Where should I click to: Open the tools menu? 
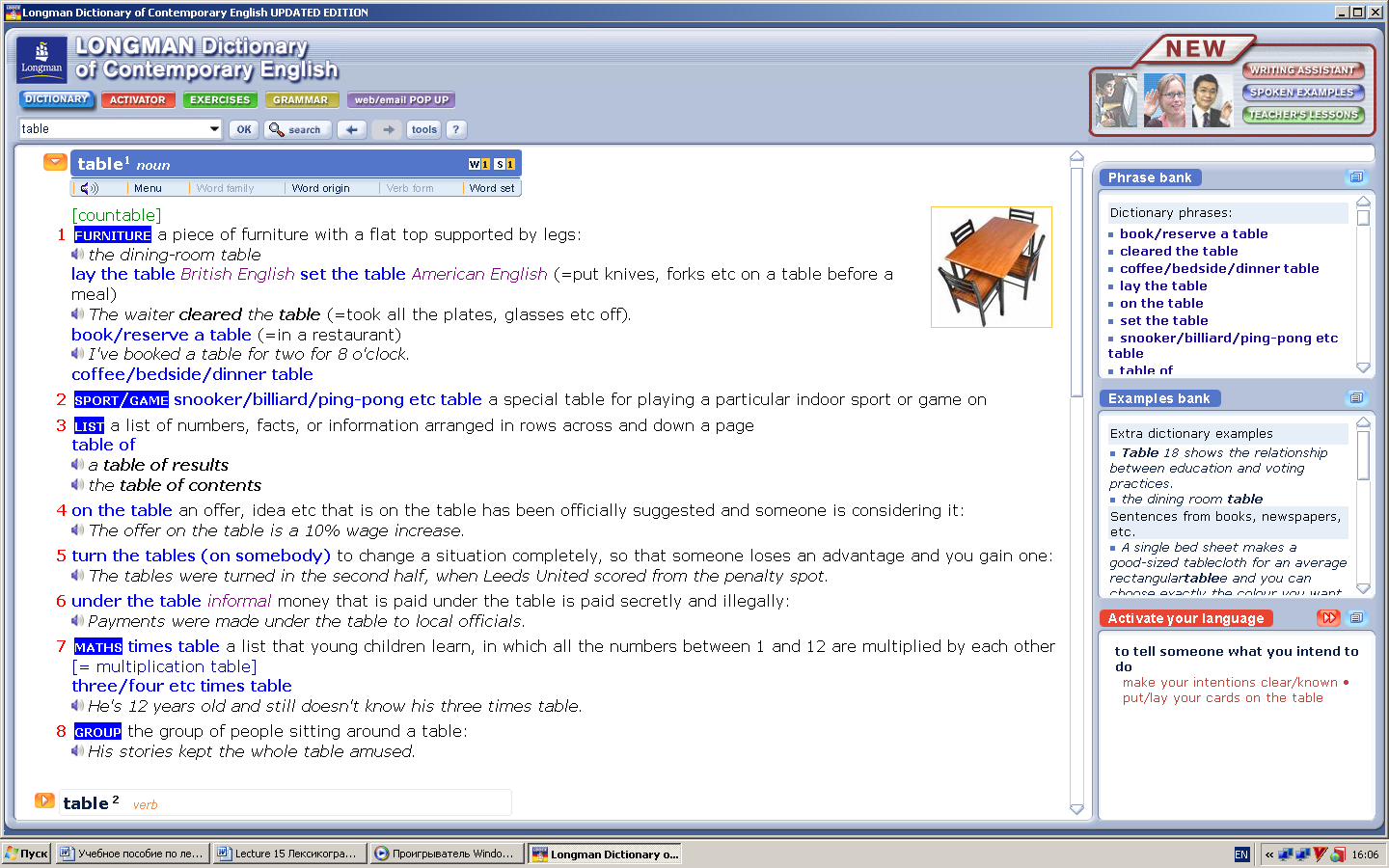[x=424, y=129]
